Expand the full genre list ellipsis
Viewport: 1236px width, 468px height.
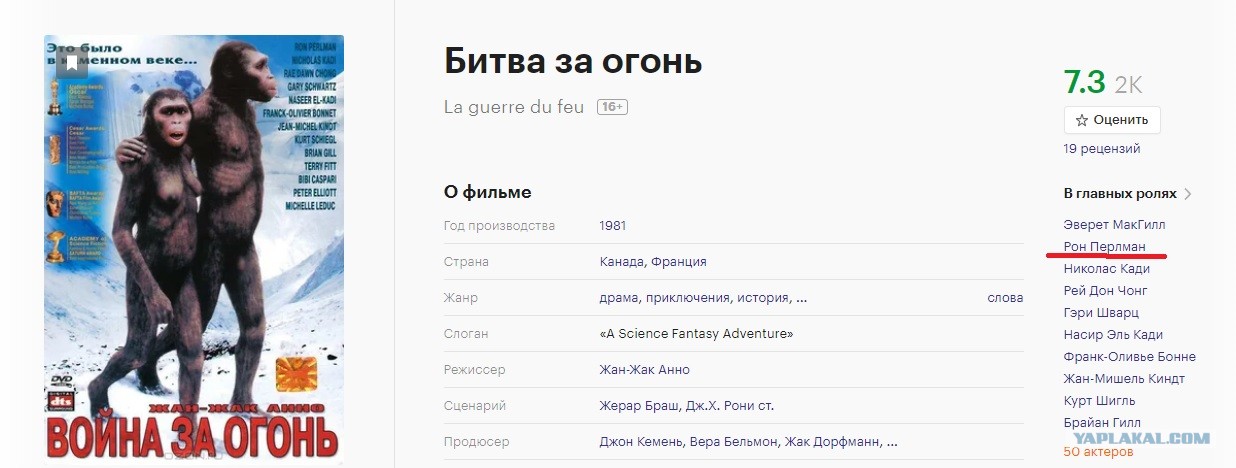point(802,298)
